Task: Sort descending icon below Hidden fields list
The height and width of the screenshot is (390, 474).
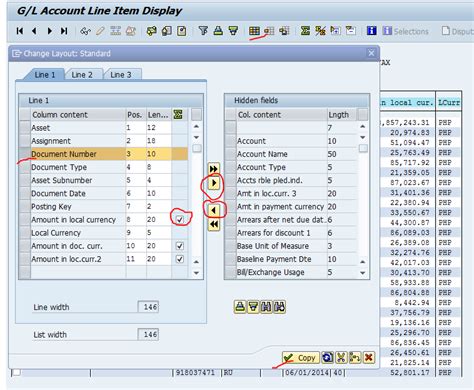Action: pyautogui.click(x=253, y=307)
